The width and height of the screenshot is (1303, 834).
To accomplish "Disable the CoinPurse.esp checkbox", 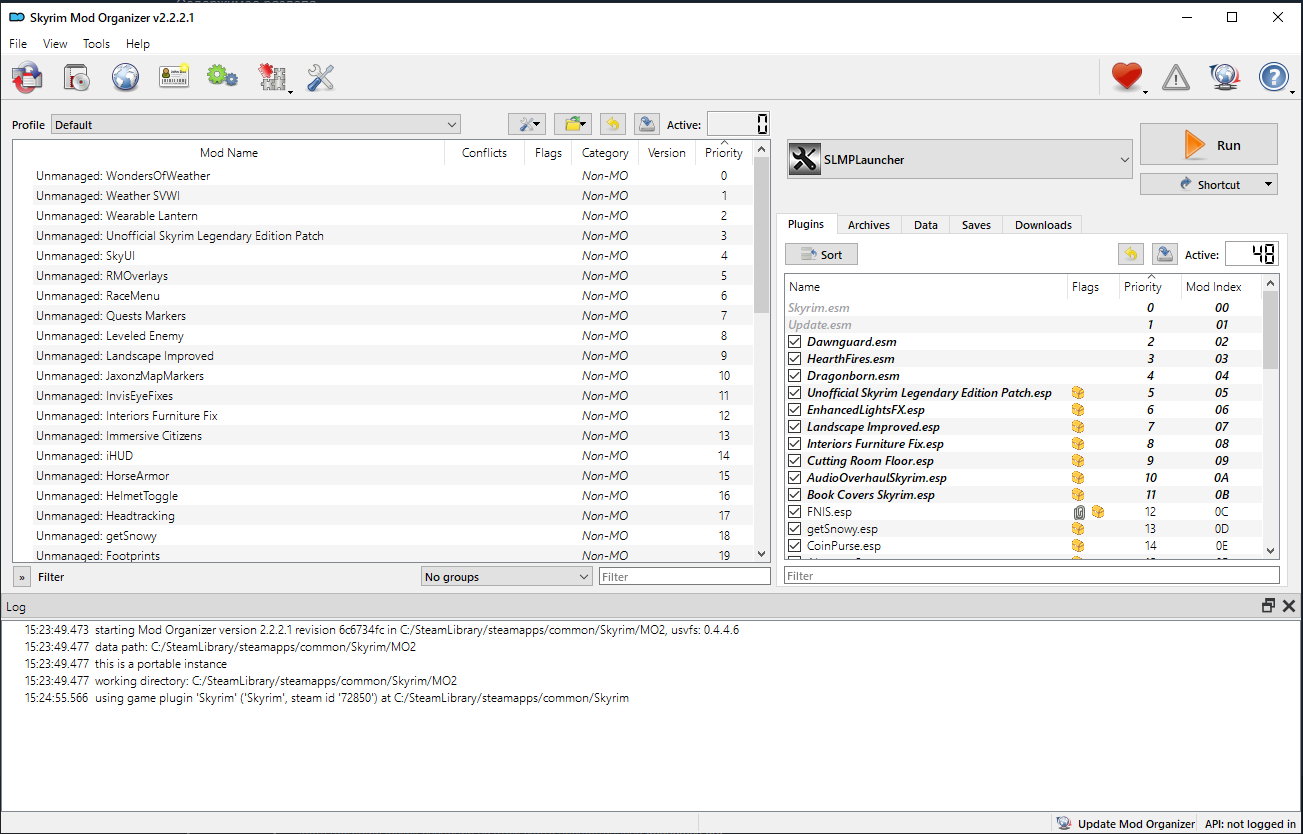I will click(x=795, y=546).
